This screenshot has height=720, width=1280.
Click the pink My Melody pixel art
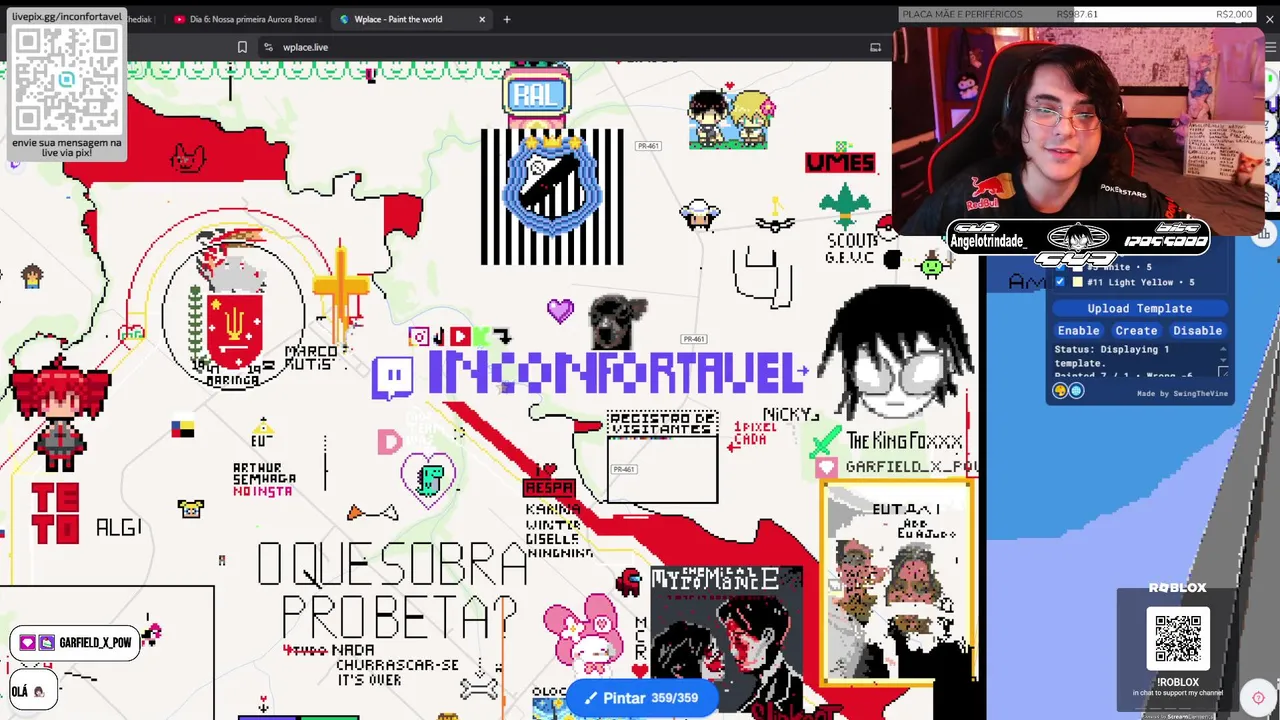coord(584,632)
